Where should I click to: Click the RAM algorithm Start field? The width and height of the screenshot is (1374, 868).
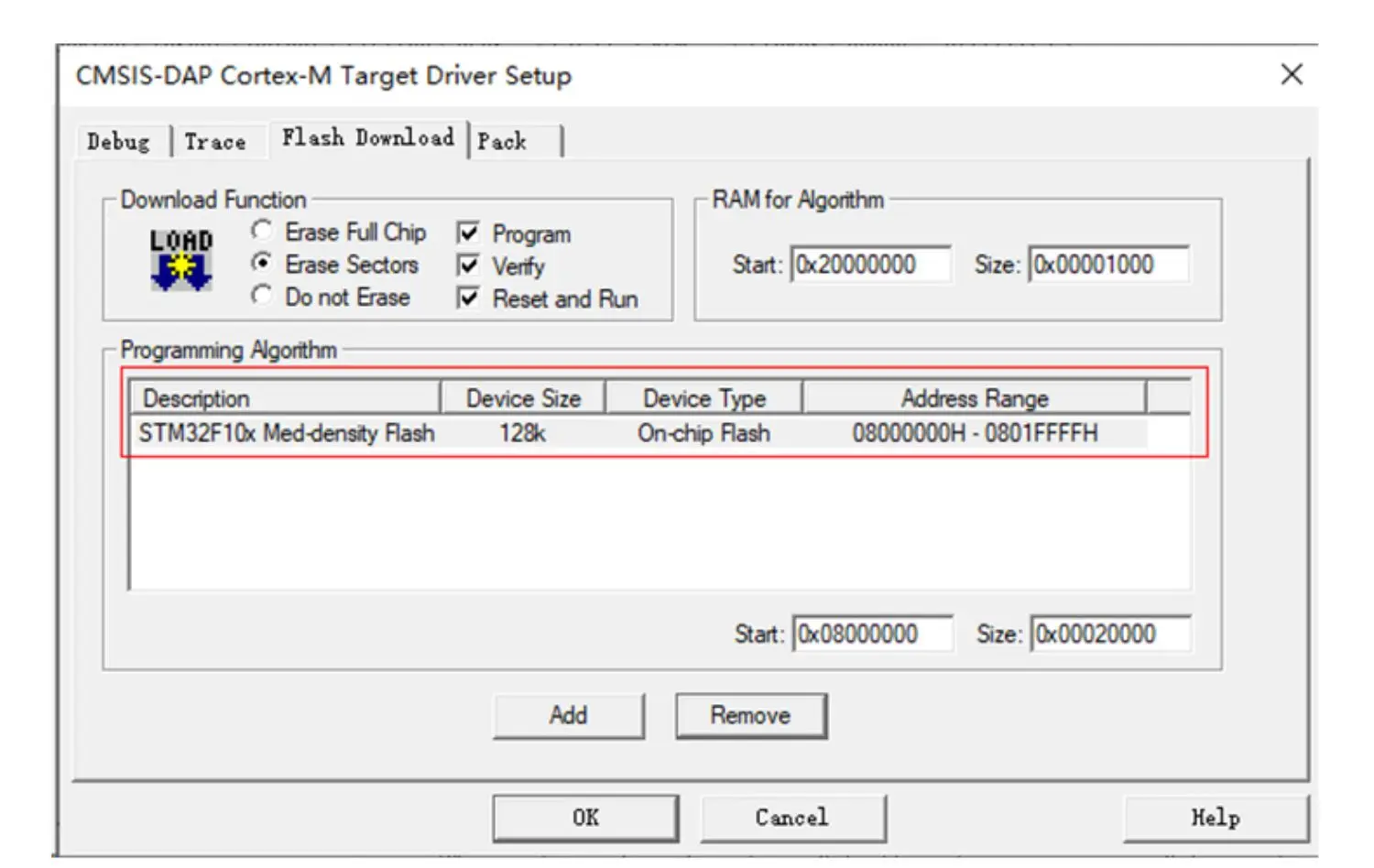[868, 265]
